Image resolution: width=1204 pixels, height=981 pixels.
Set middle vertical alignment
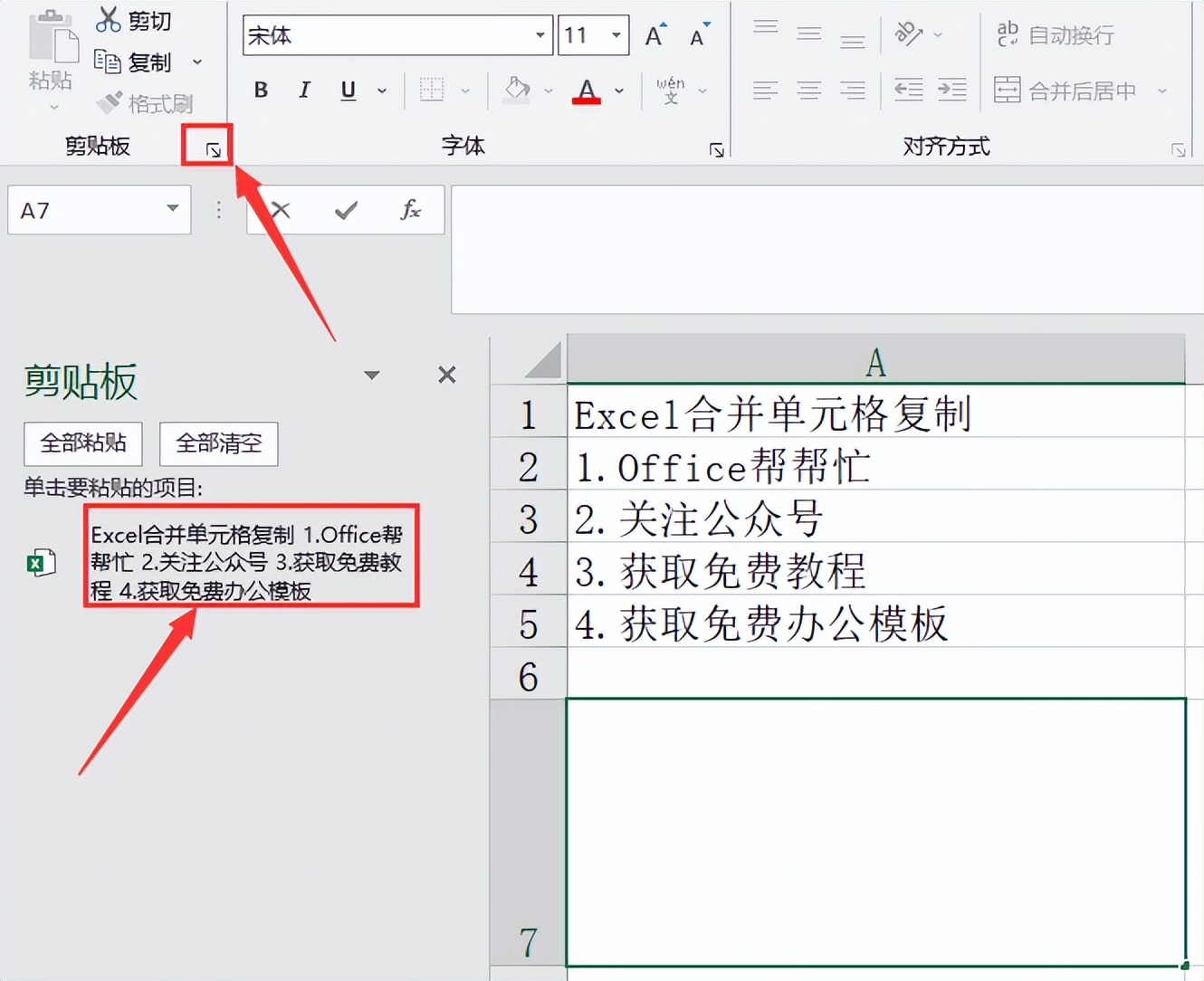click(809, 34)
